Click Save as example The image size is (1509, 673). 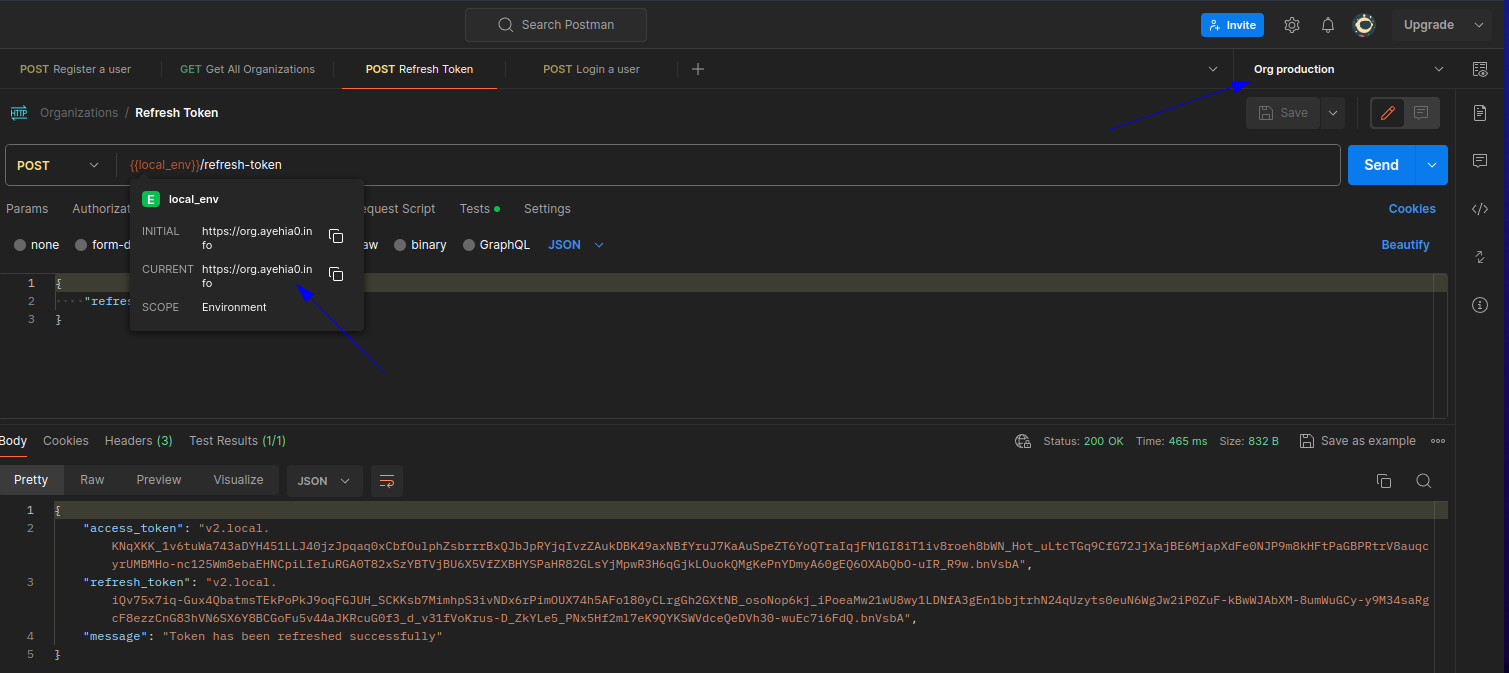(x=1357, y=441)
